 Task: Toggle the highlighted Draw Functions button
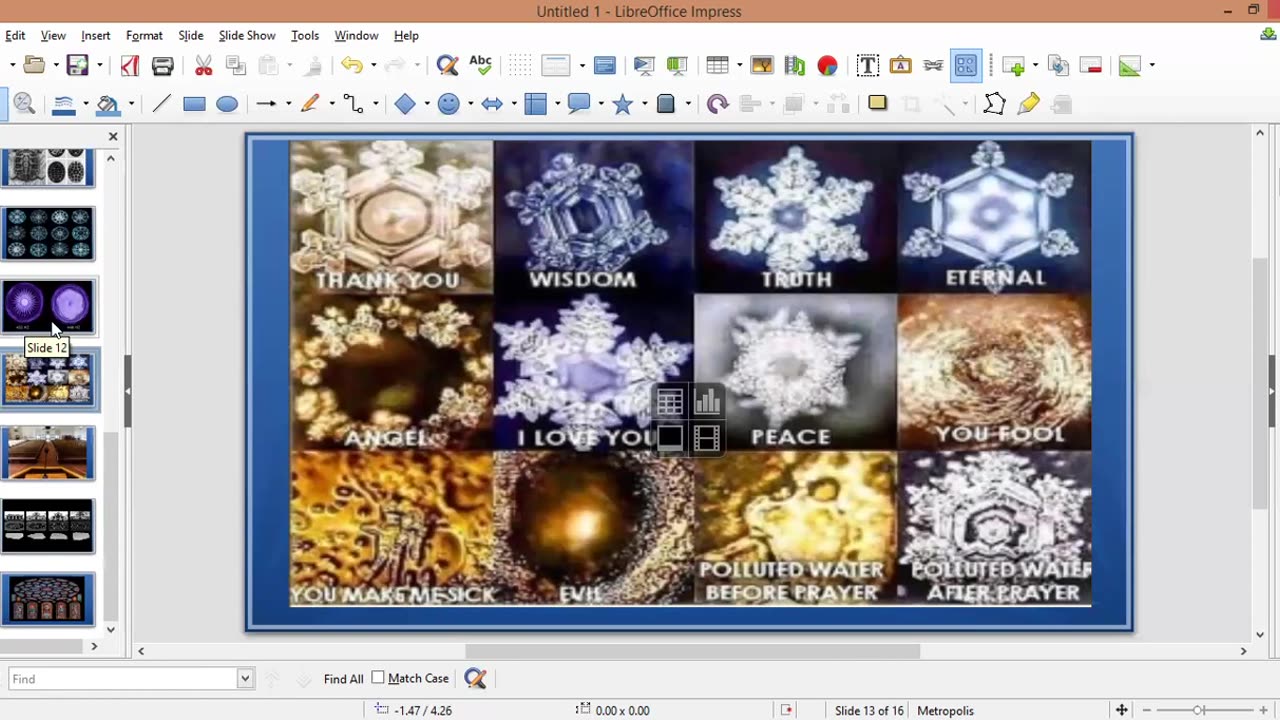[966, 66]
